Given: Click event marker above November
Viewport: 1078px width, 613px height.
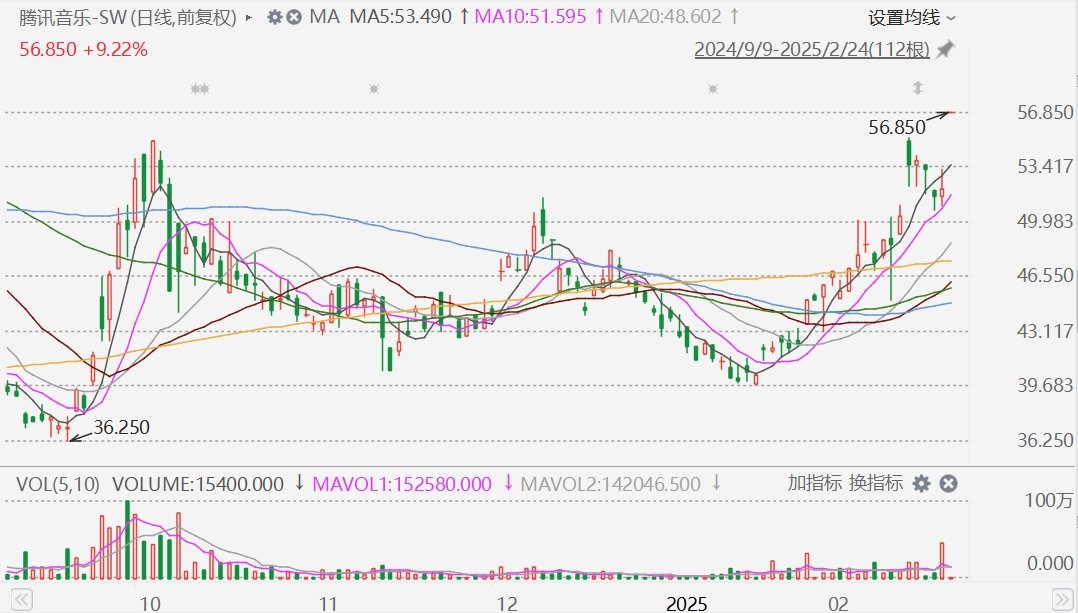Looking at the screenshot, I should tap(374, 89).
